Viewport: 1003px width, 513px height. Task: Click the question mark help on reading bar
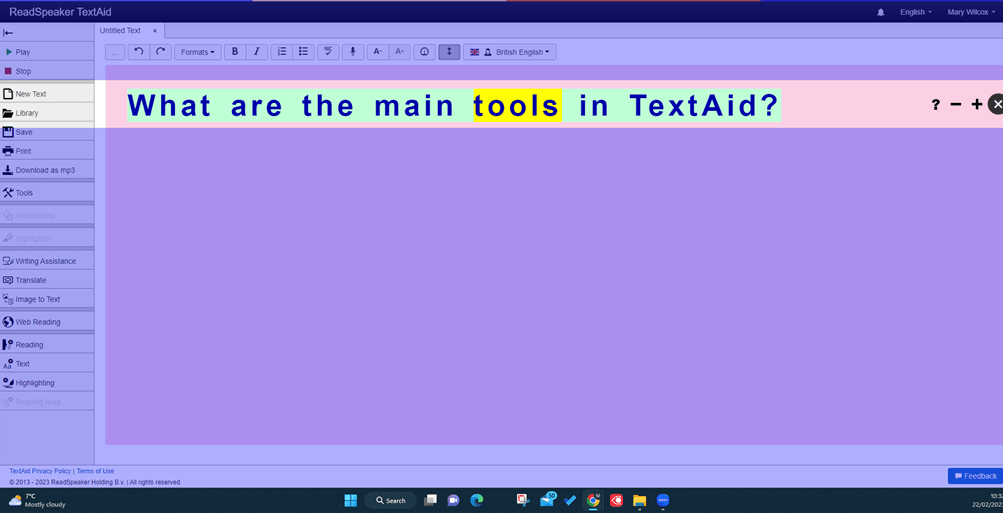point(936,105)
